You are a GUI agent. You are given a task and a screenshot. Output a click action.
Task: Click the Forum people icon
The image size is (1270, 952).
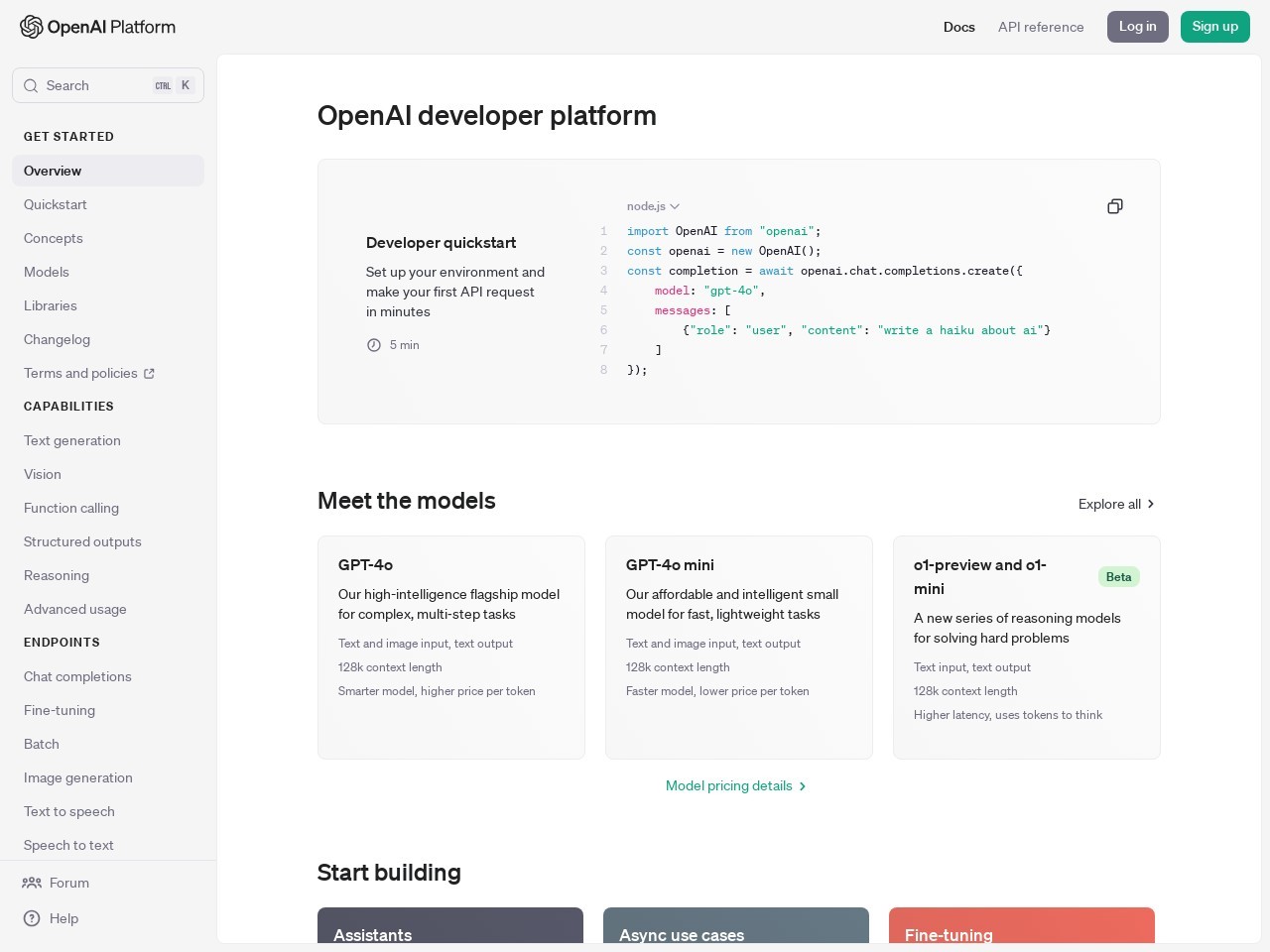32,883
